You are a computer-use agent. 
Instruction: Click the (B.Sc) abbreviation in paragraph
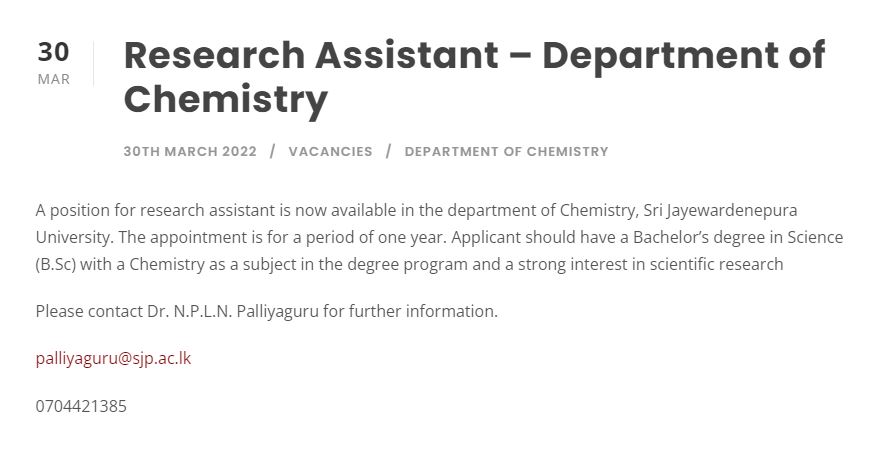coord(56,264)
